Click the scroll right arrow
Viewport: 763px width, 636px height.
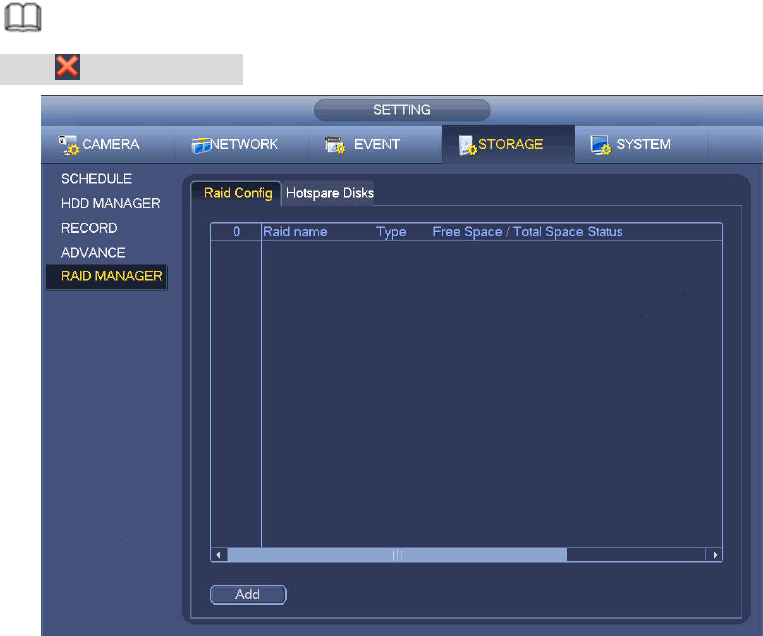pos(714,555)
